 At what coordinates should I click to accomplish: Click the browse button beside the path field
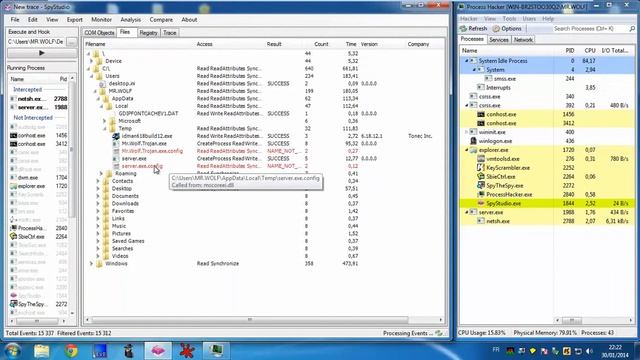pyautogui.click(x=71, y=42)
